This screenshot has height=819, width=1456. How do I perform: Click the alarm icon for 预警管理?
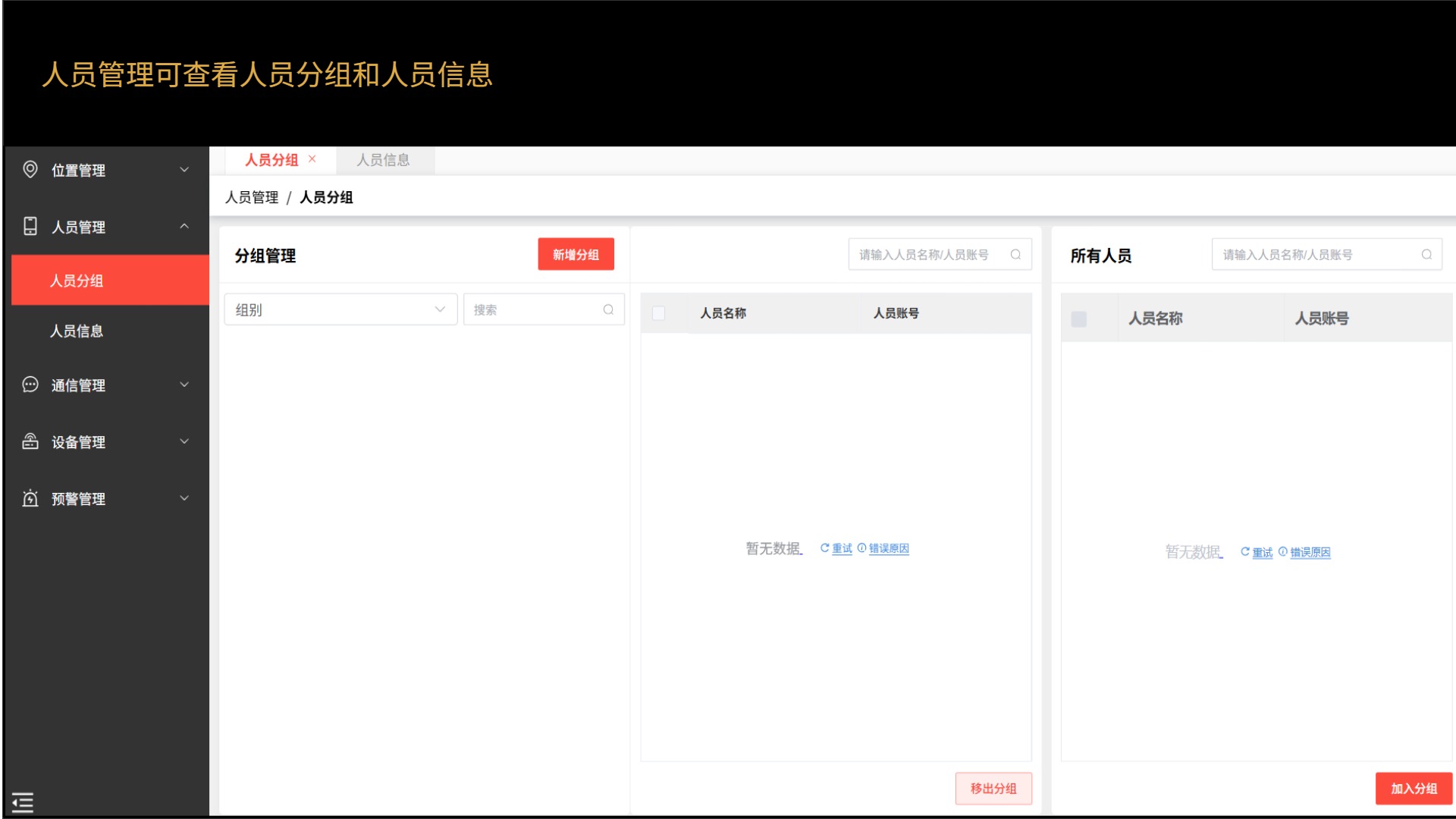point(30,498)
